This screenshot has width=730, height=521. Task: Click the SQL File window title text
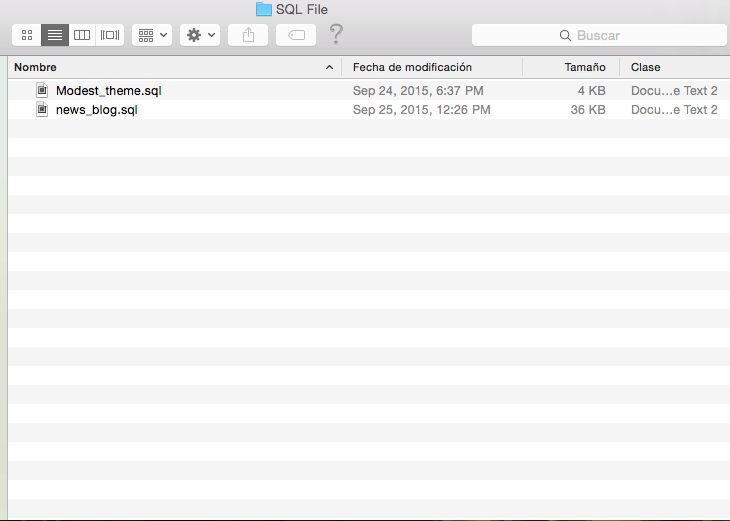point(302,9)
